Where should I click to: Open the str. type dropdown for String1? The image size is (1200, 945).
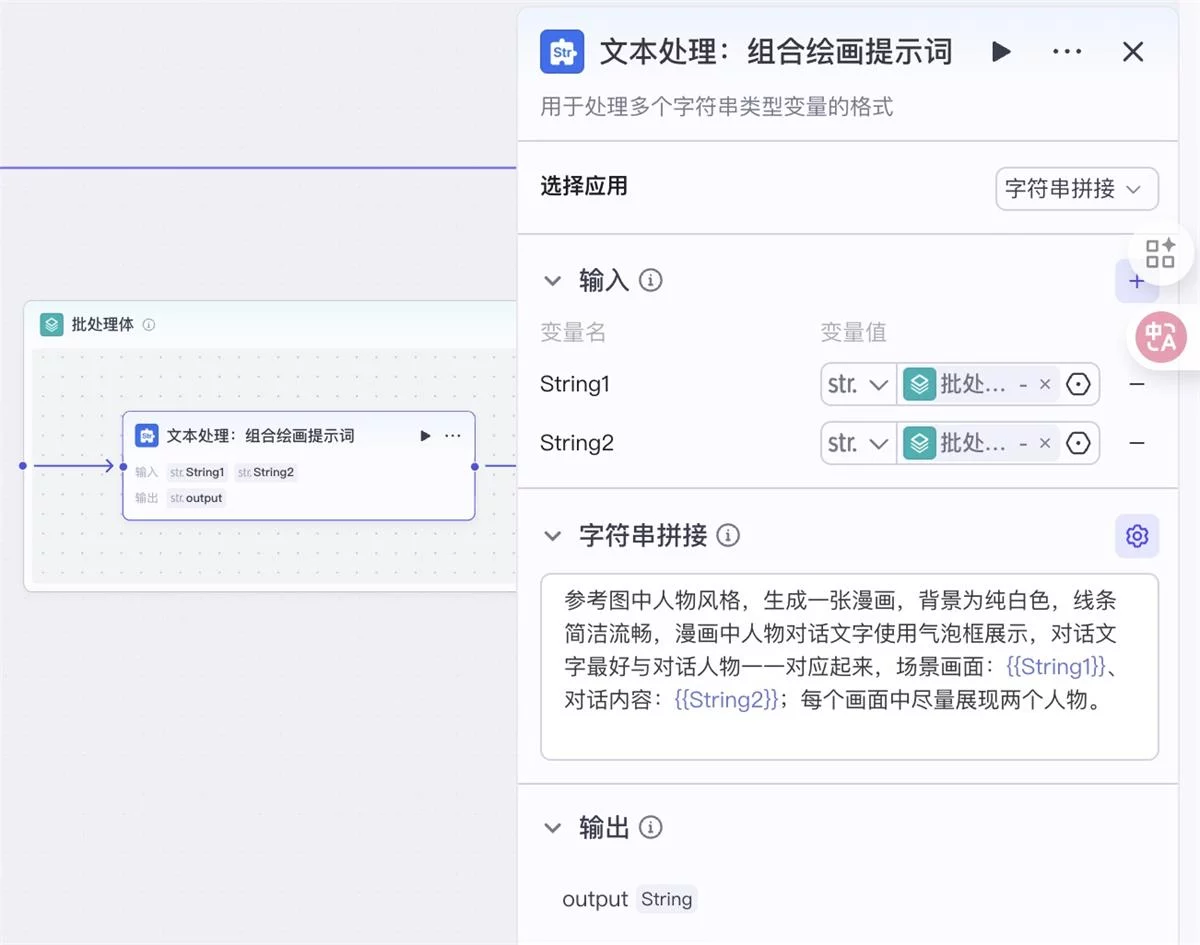pos(857,384)
